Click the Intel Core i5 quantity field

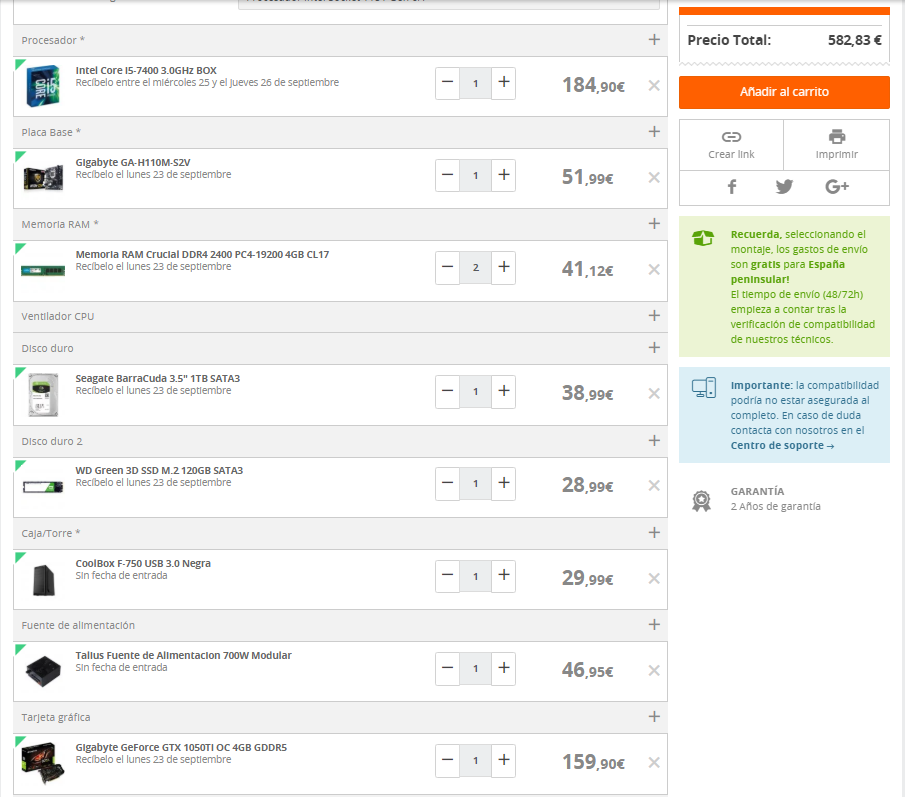coord(476,83)
